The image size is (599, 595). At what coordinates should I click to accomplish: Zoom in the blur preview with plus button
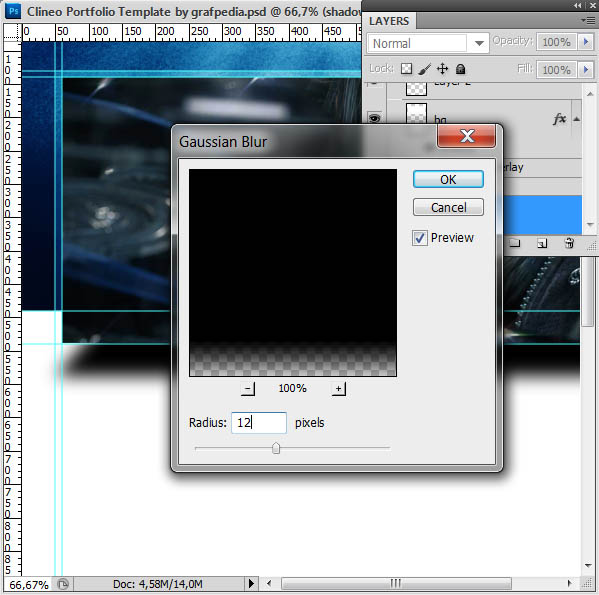pyautogui.click(x=338, y=389)
